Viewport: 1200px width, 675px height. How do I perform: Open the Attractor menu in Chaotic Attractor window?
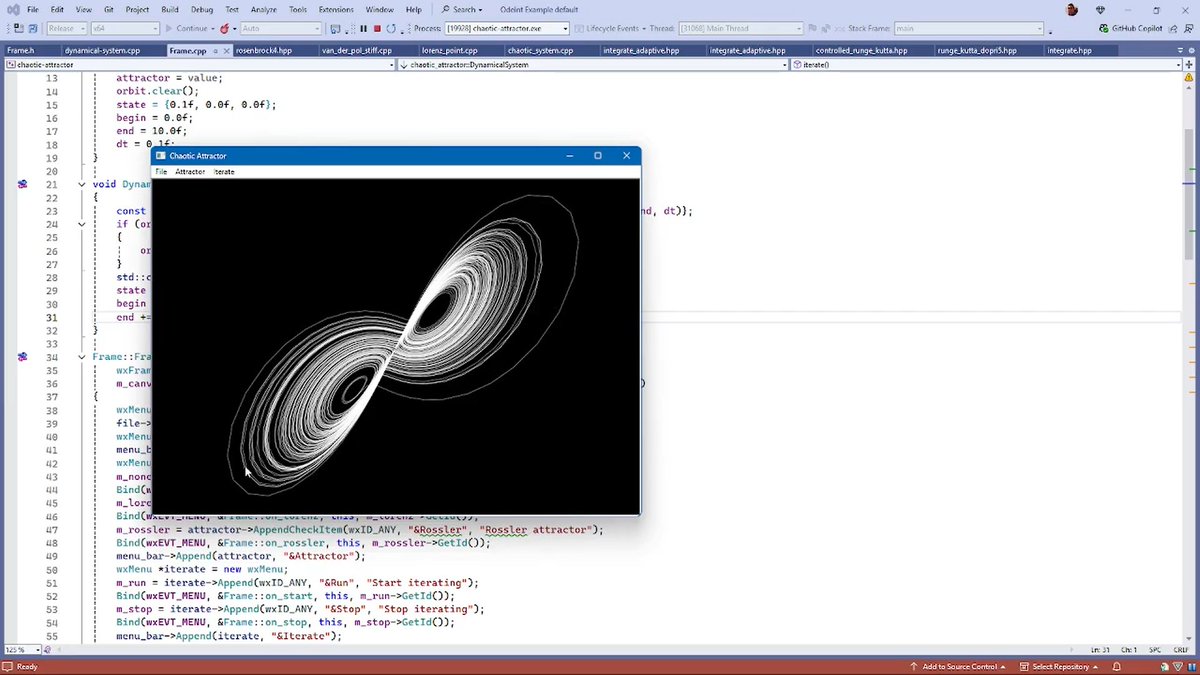pos(190,172)
